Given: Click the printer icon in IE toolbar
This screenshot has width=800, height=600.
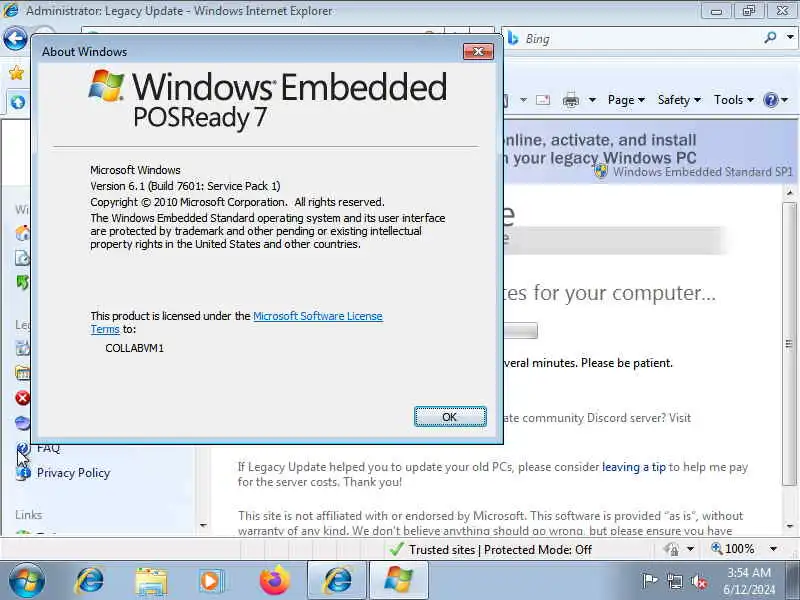Looking at the screenshot, I should (x=570, y=100).
